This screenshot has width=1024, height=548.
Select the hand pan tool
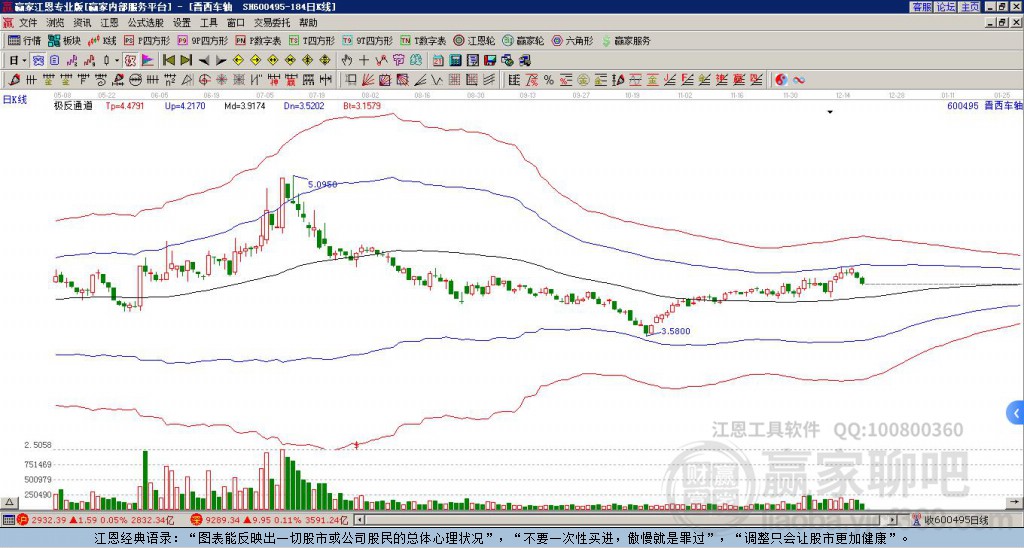tap(346, 61)
